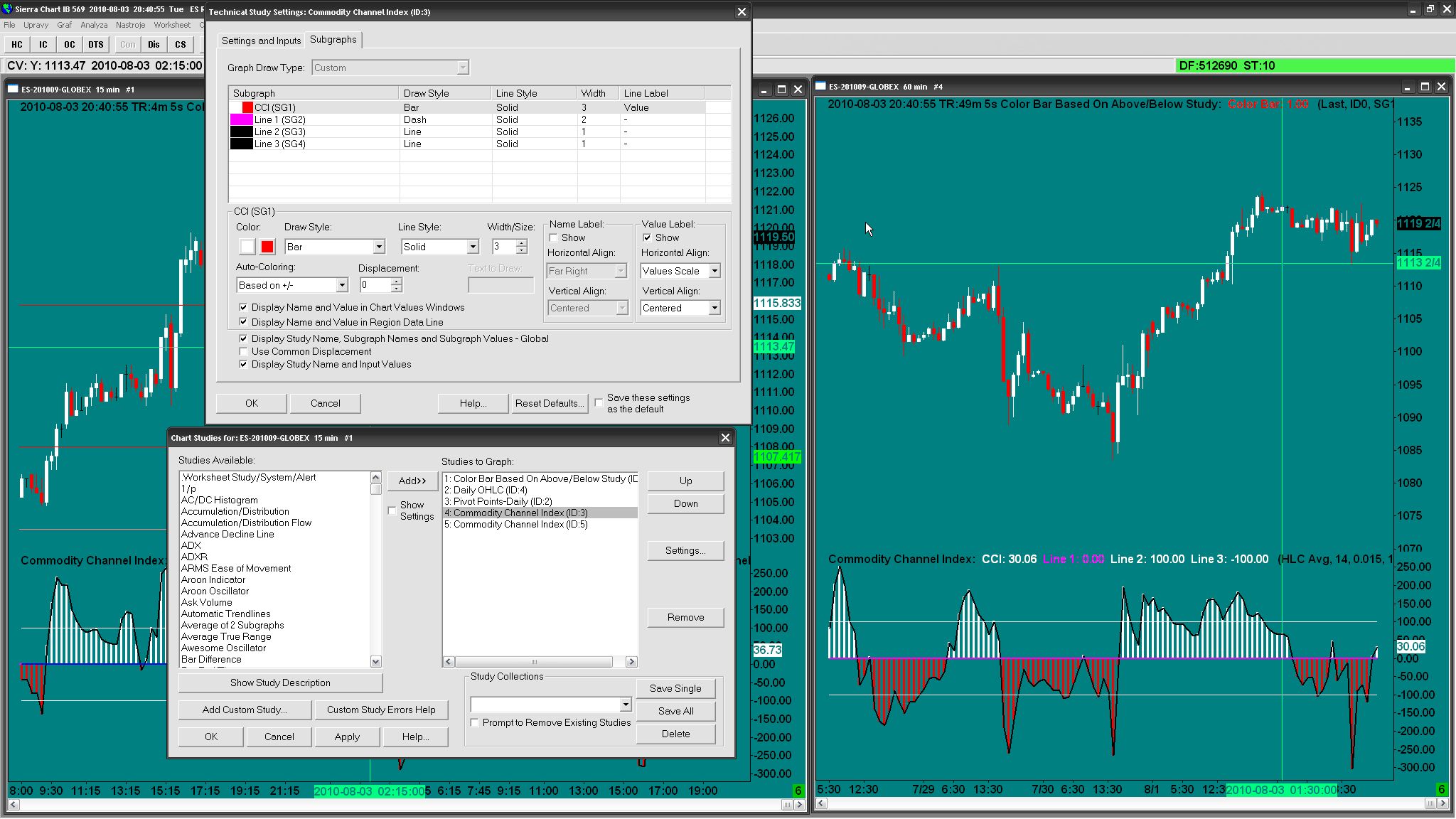Click the Add Custom Study button

[x=245, y=710]
